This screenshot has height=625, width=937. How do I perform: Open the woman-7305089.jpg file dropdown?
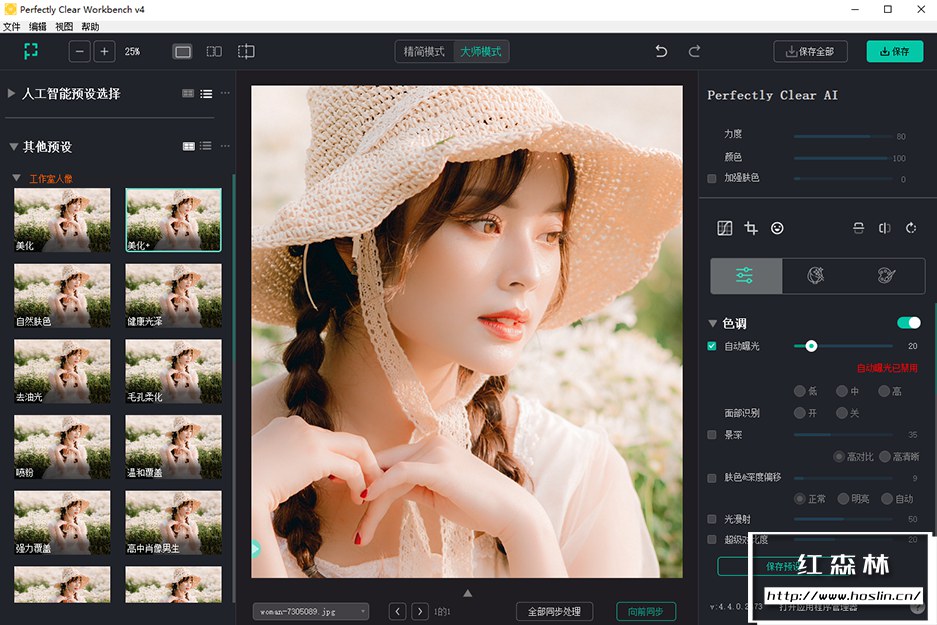tap(311, 611)
